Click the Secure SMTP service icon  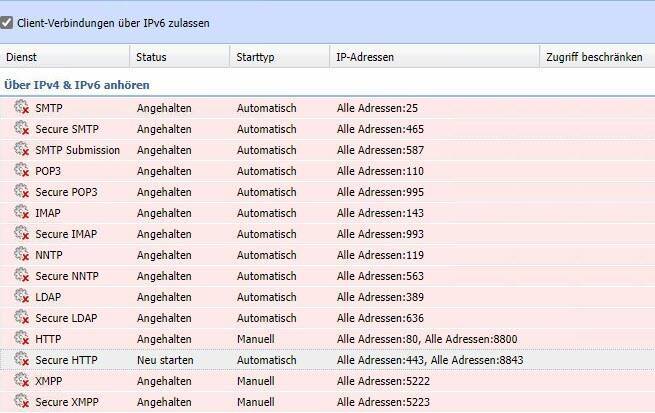(x=21, y=128)
